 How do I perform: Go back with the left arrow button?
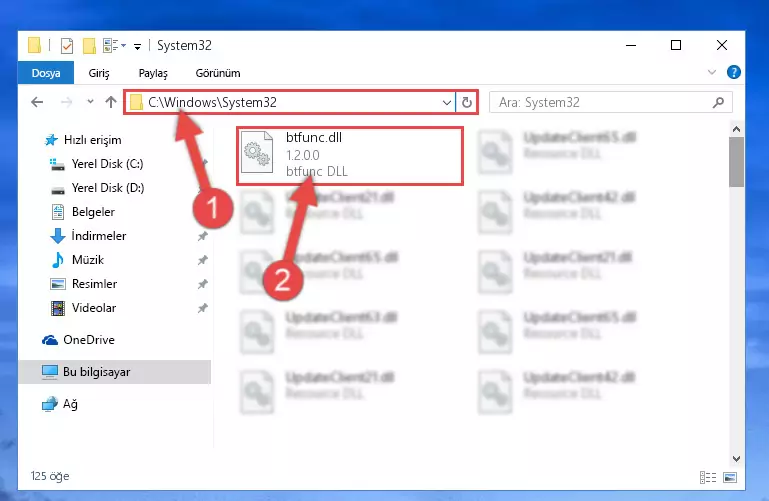(x=37, y=102)
